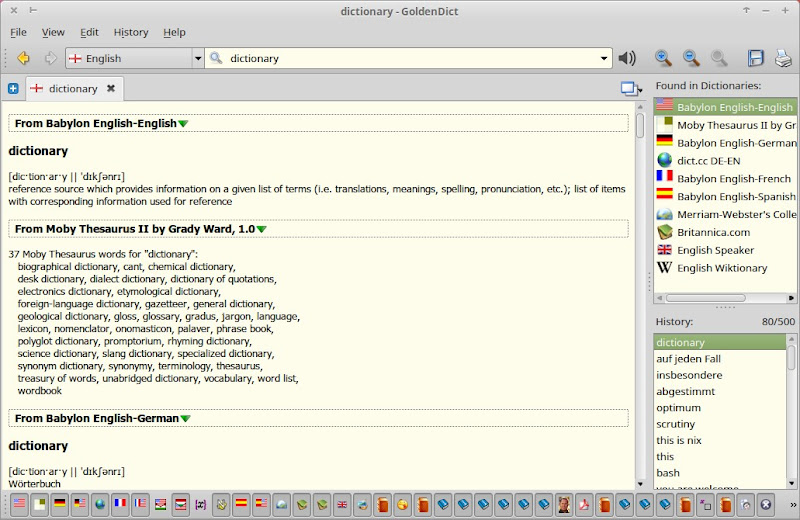Open the History menu
800x520 pixels.
(131, 32)
